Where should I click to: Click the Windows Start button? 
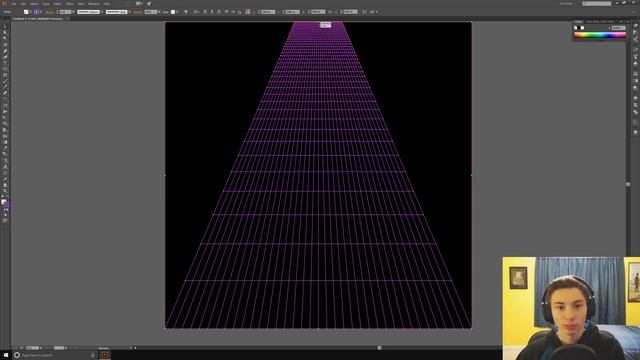(6, 355)
